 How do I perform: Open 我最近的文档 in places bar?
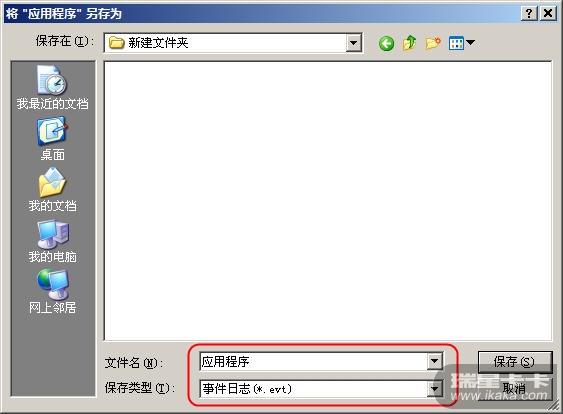(x=52, y=87)
